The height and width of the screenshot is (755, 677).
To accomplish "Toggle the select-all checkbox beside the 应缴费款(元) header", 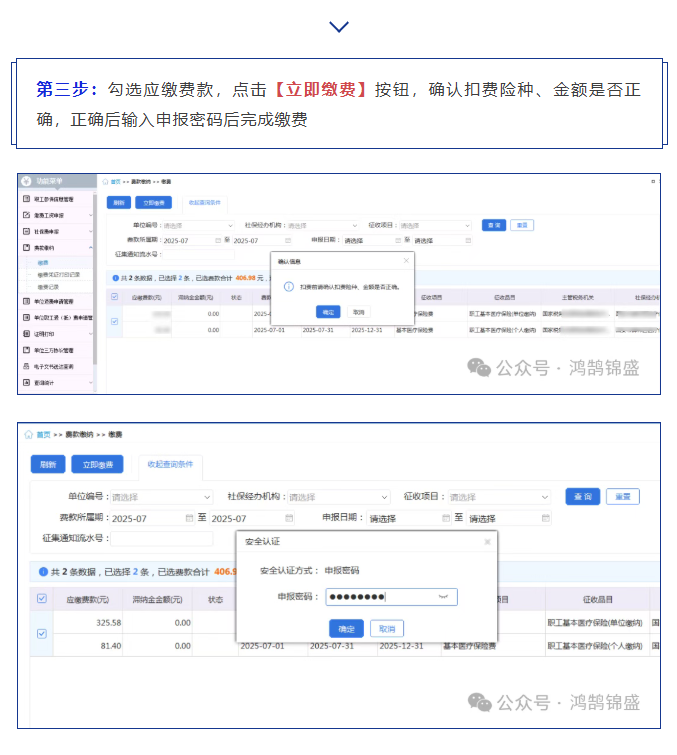I will tap(42, 598).
